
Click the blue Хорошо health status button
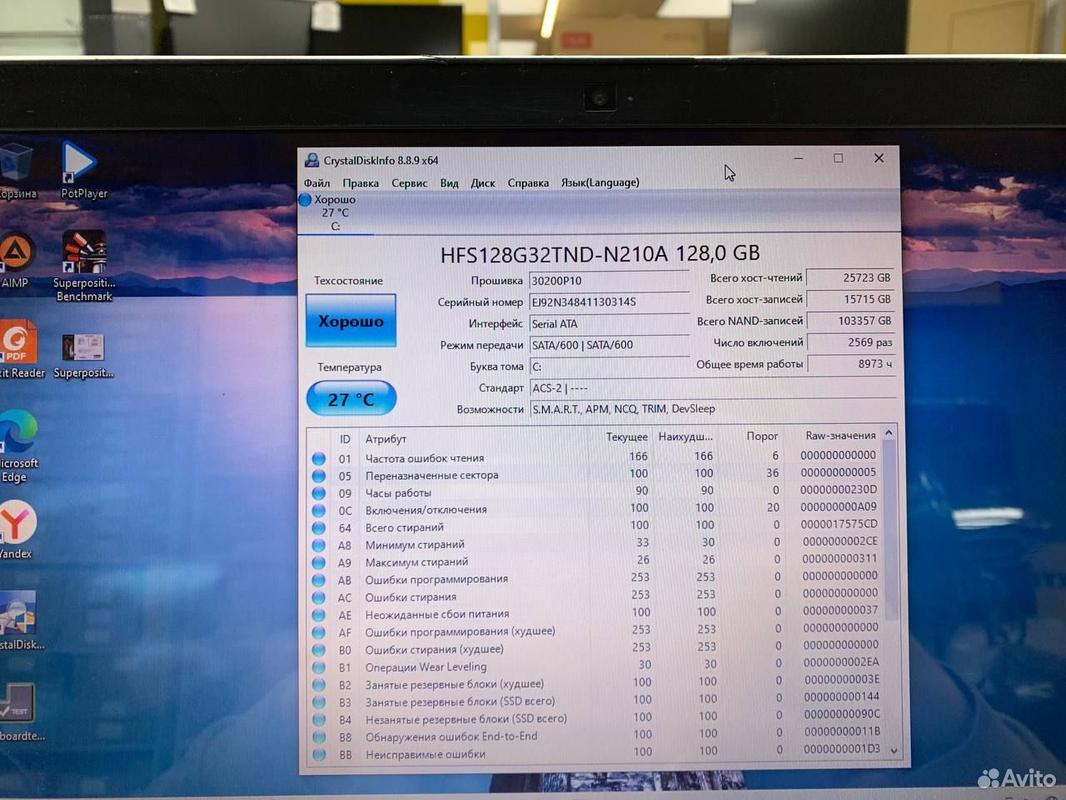(x=351, y=321)
